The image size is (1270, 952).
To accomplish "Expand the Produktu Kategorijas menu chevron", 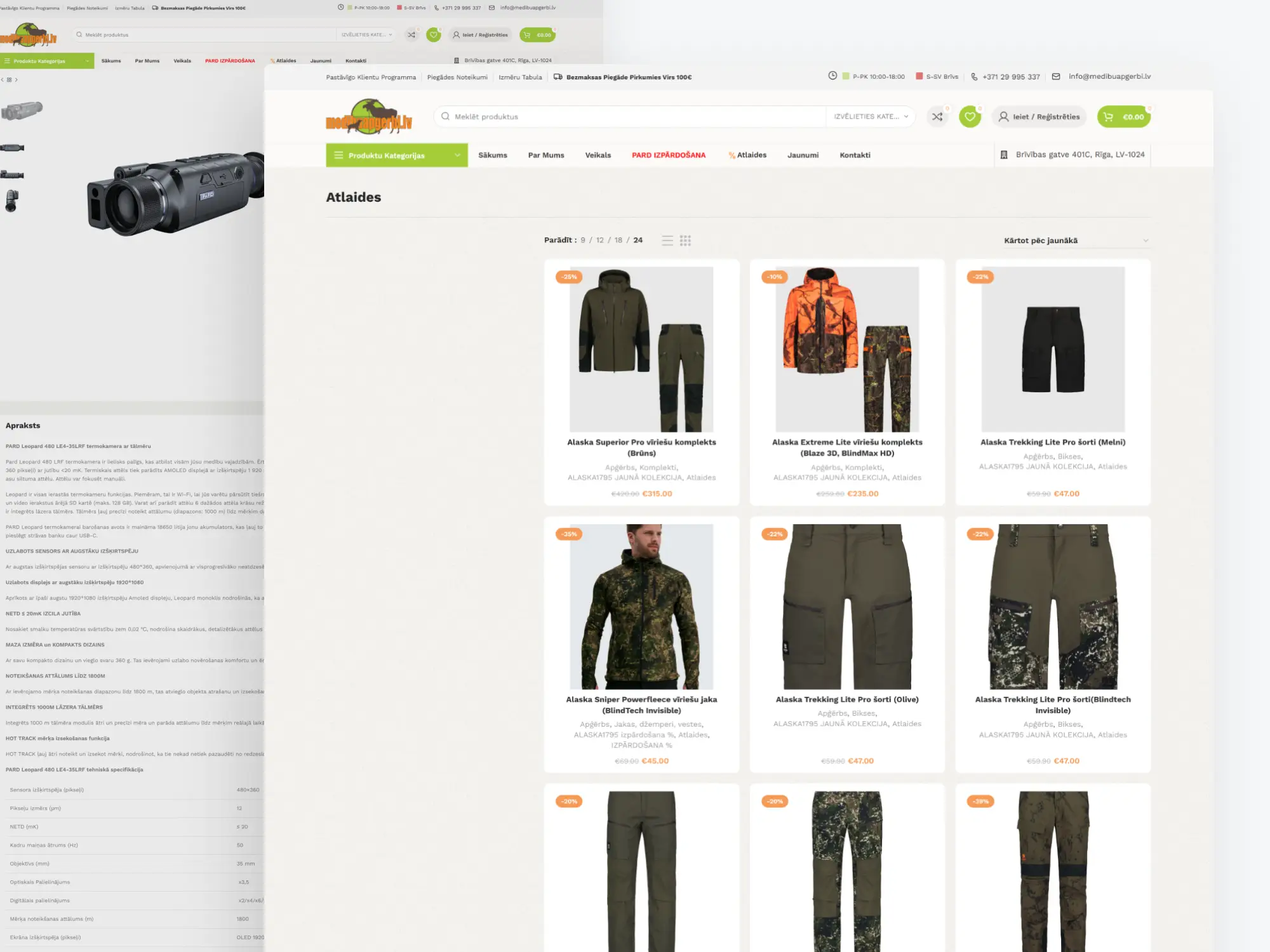I will (x=456, y=155).
